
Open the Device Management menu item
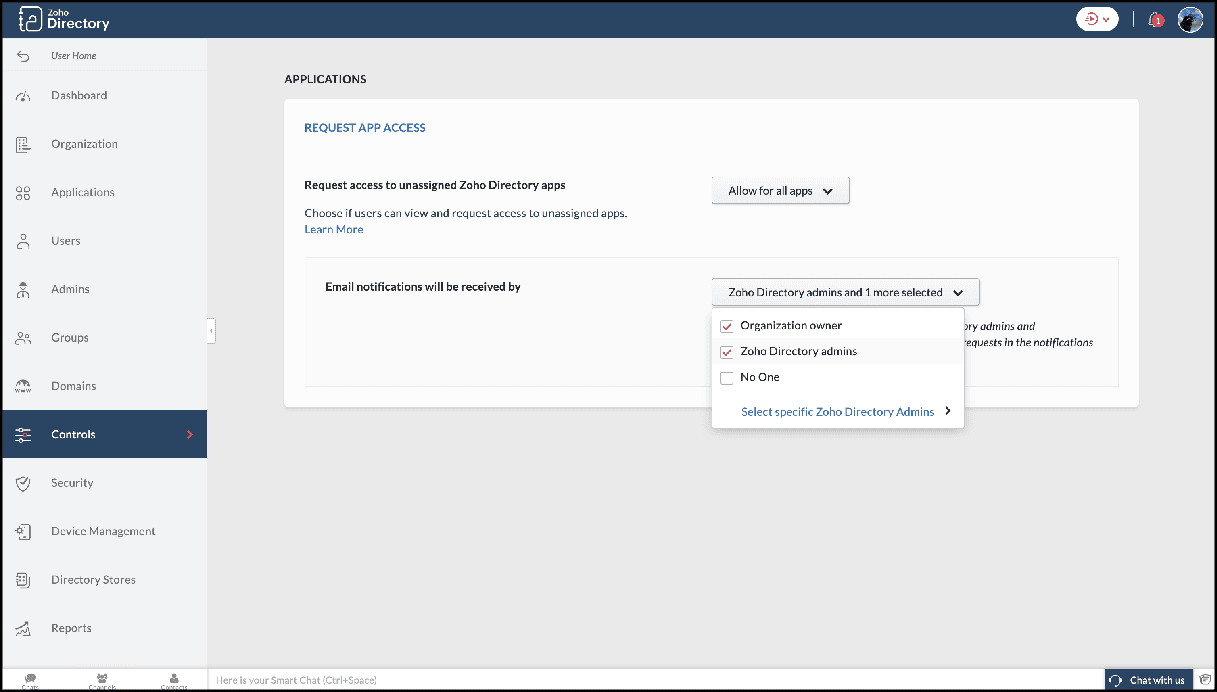[x=104, y=532]
